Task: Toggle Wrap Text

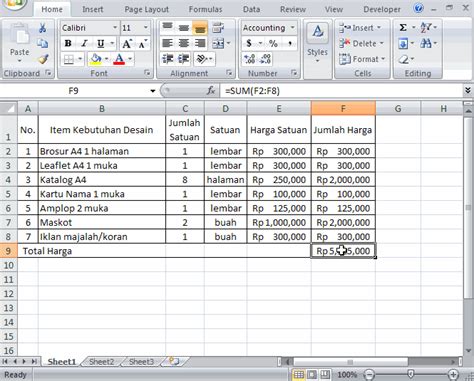Action: (x=218, y=28)
